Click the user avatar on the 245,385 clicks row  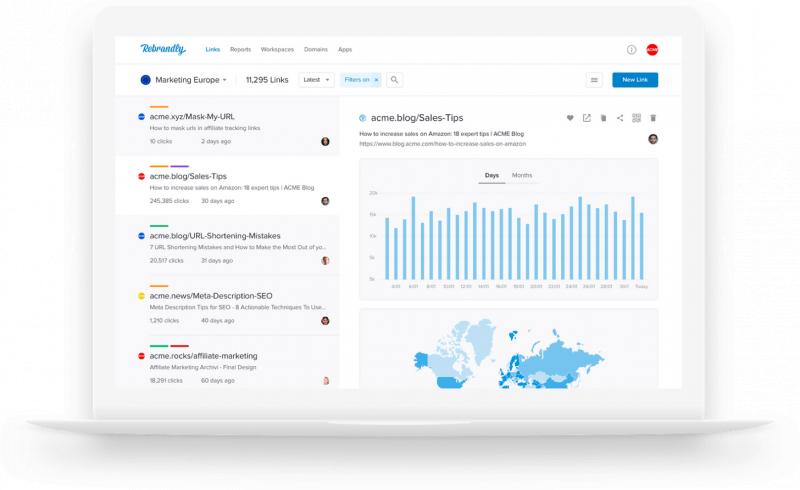[x=325, y=201]
